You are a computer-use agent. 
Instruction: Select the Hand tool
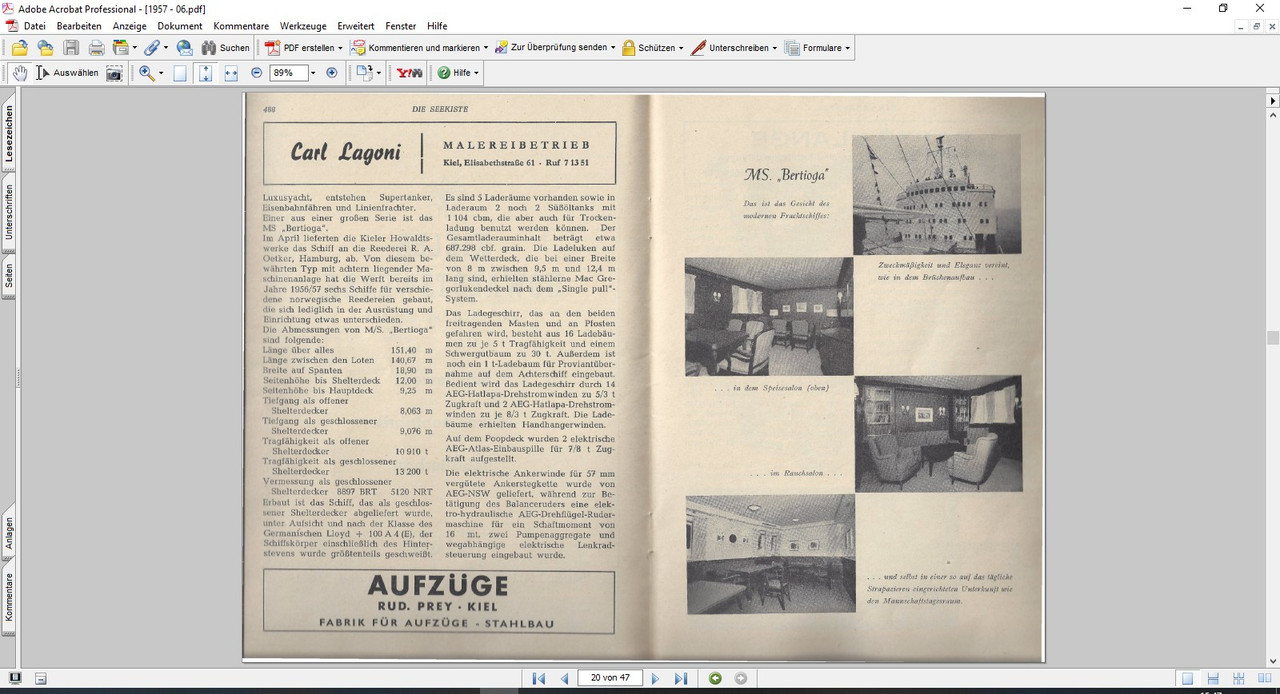20,73
